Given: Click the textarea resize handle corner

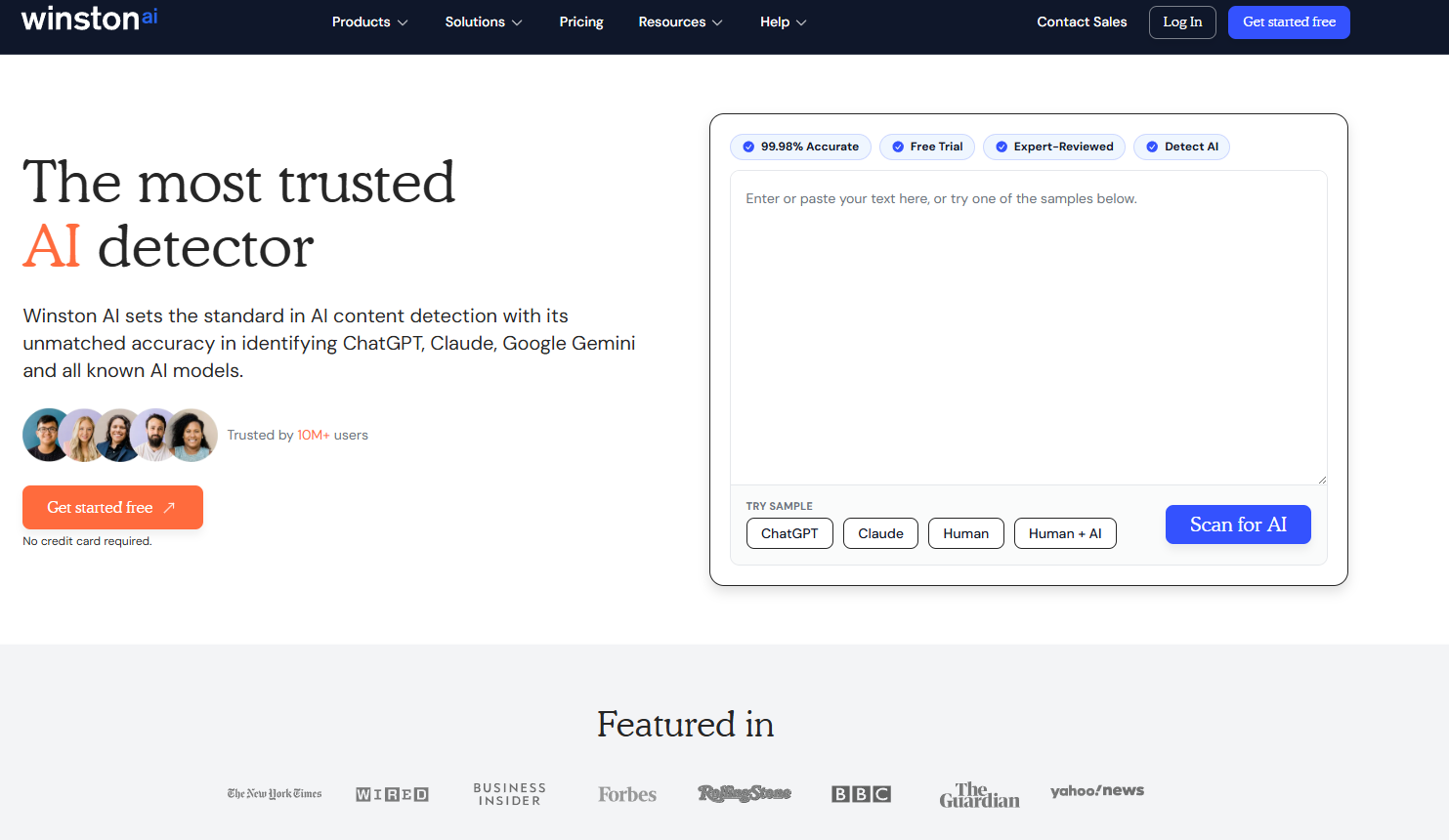Looking at the screenshot, I should 1322,480.
